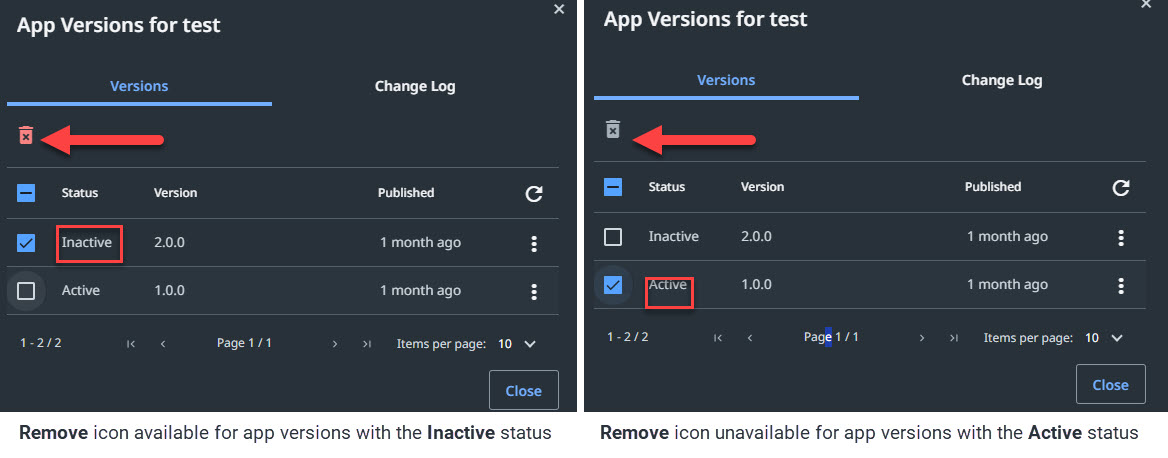The image size is (1168, 458).
Task: Check the unselected Inactive 2.0.0 checkbox
Action: [x=613, y=237]
